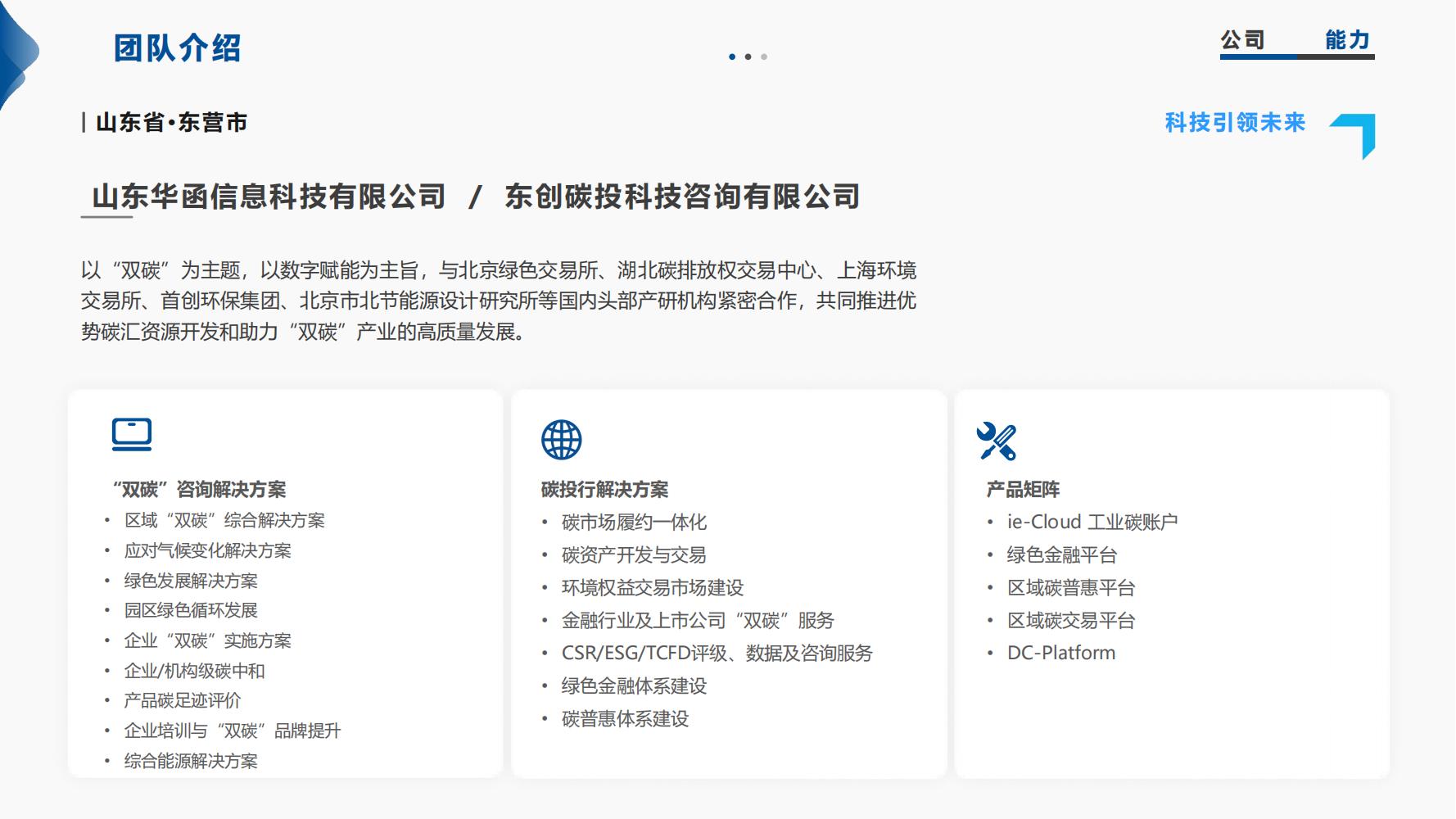Click the ie-Cloud 工业碳账户 list item
1456x819 pixels.
coord(1092,522)
